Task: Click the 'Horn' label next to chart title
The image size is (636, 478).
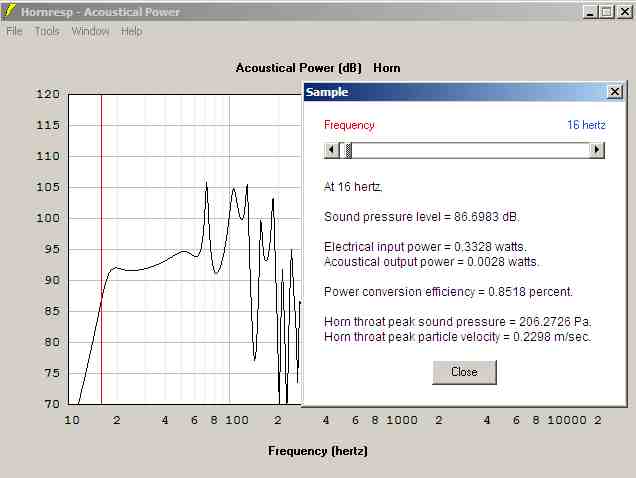Action: tap(387, 68)
